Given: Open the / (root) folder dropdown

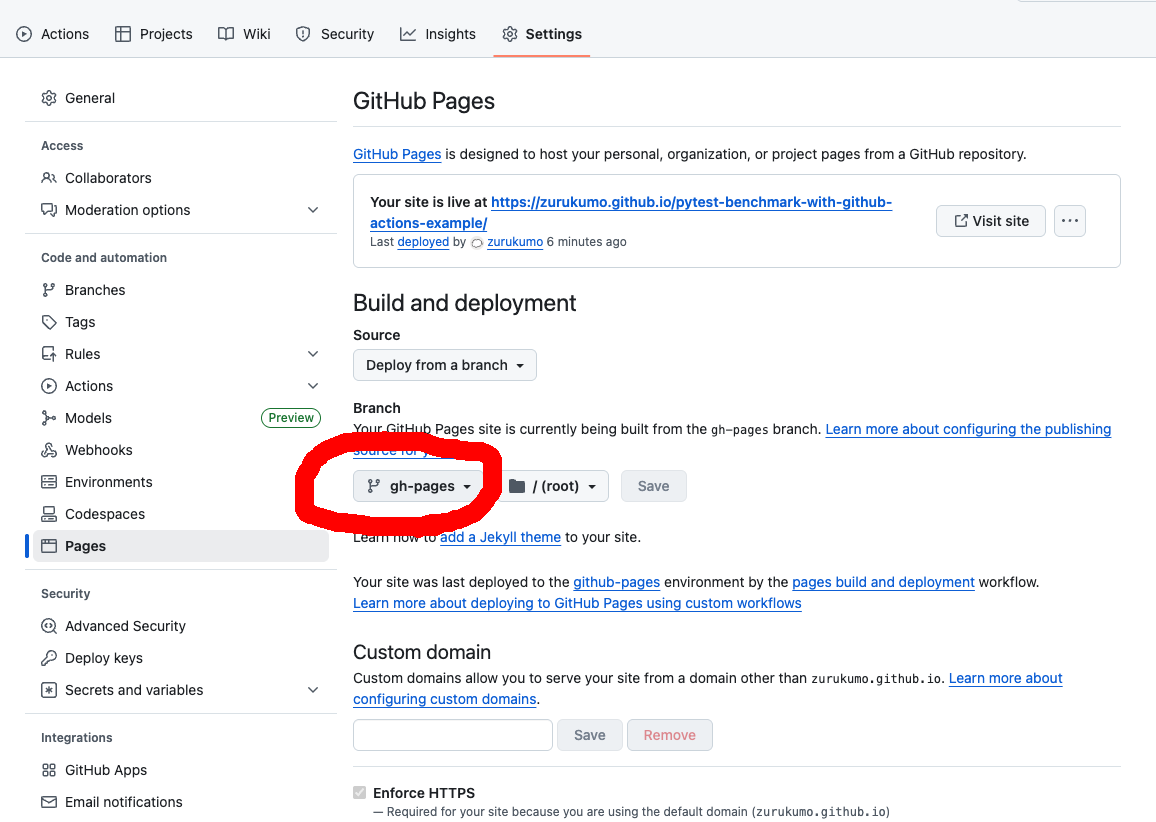Looking at the screenshot, I should [554, 487].
